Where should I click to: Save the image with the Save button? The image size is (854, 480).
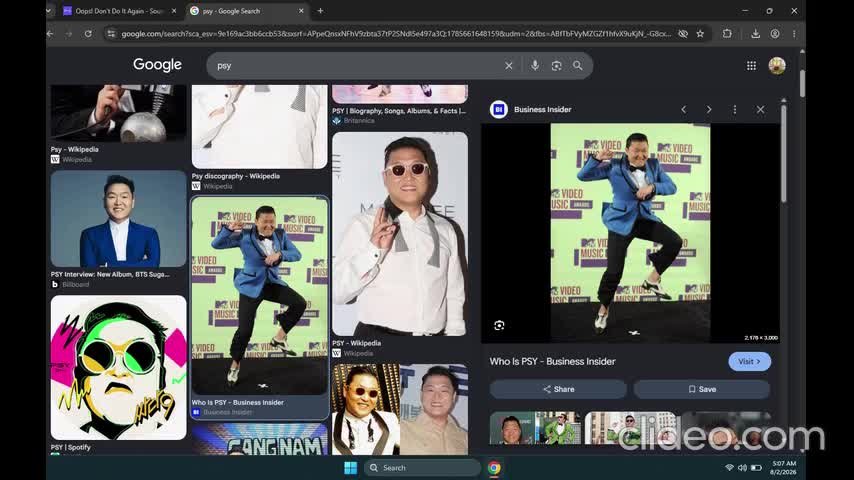point(702,389)
